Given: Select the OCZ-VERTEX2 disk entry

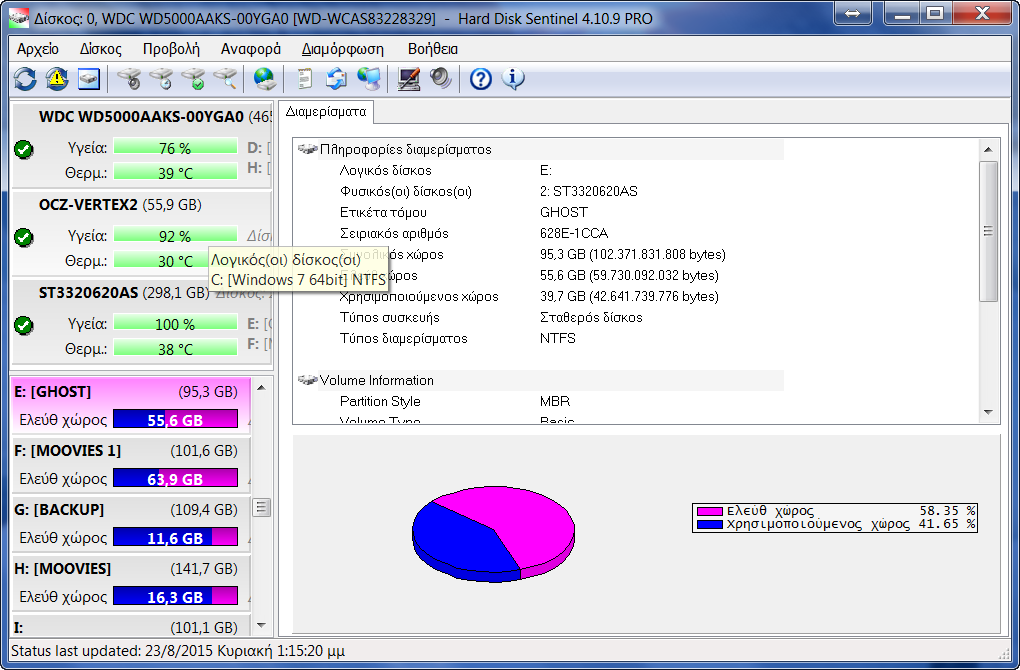Looking at the screenshot, I should (142, 234).
